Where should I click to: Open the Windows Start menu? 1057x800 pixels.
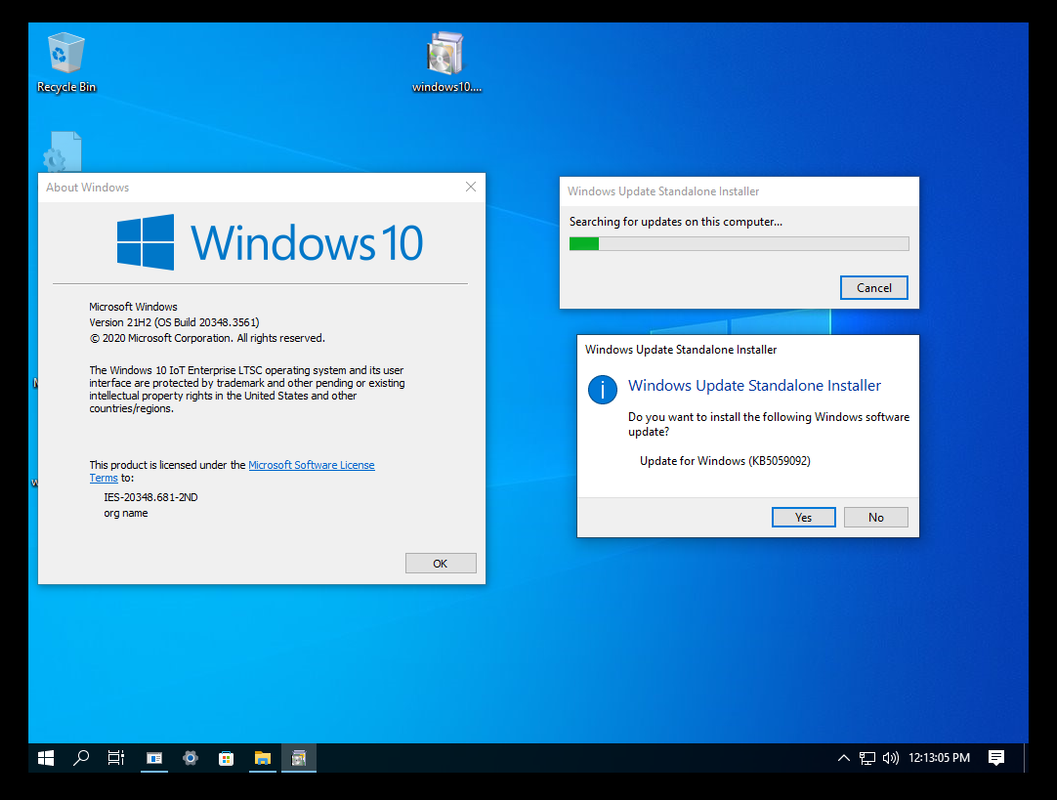coord(46,758)
